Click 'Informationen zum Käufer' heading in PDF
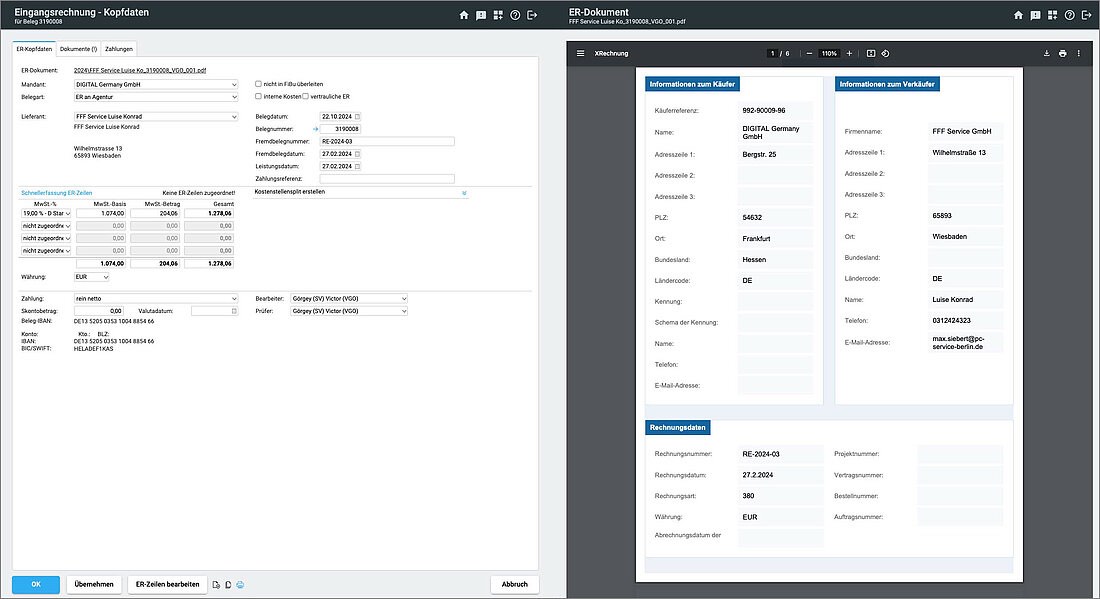1100x599 pixels. tap(692, 84)
